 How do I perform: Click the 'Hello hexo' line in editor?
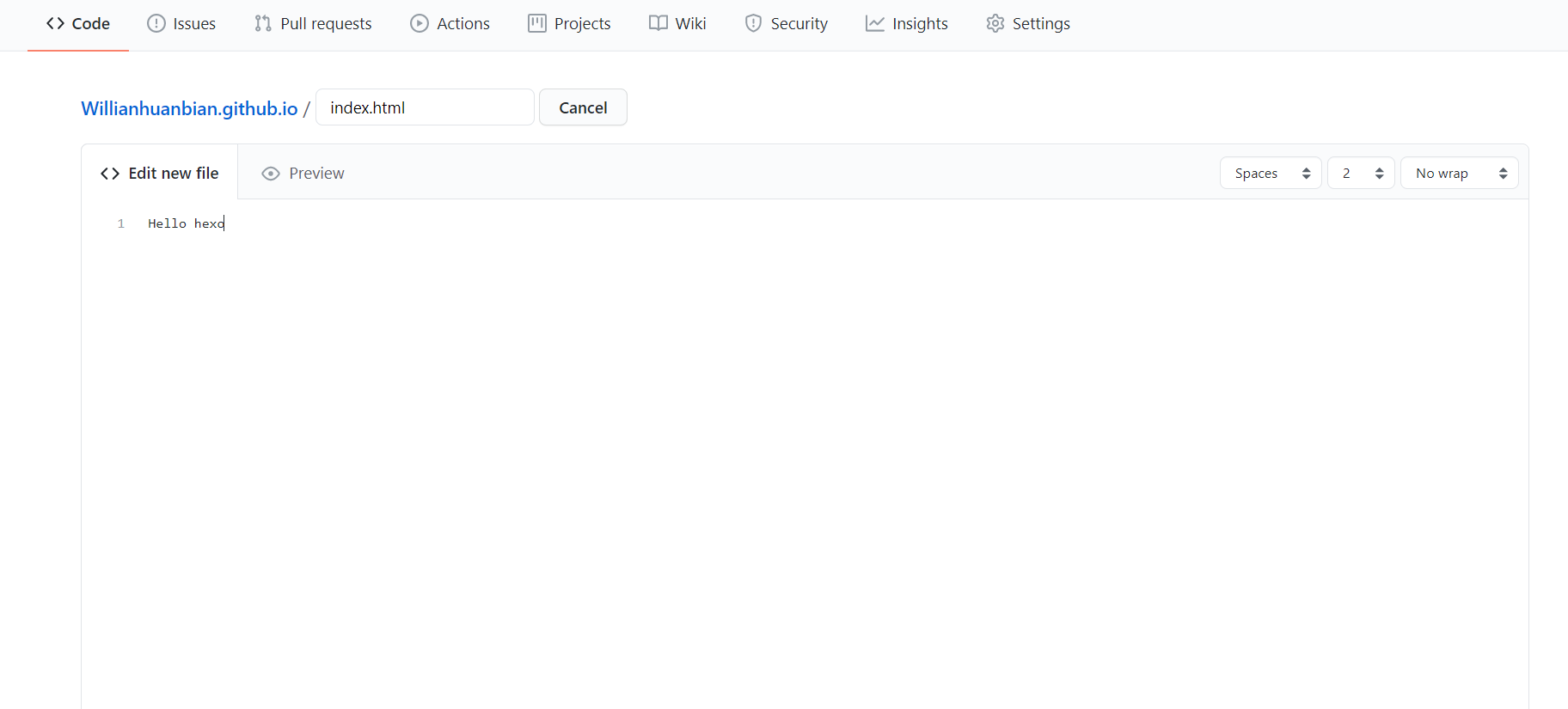187,223
